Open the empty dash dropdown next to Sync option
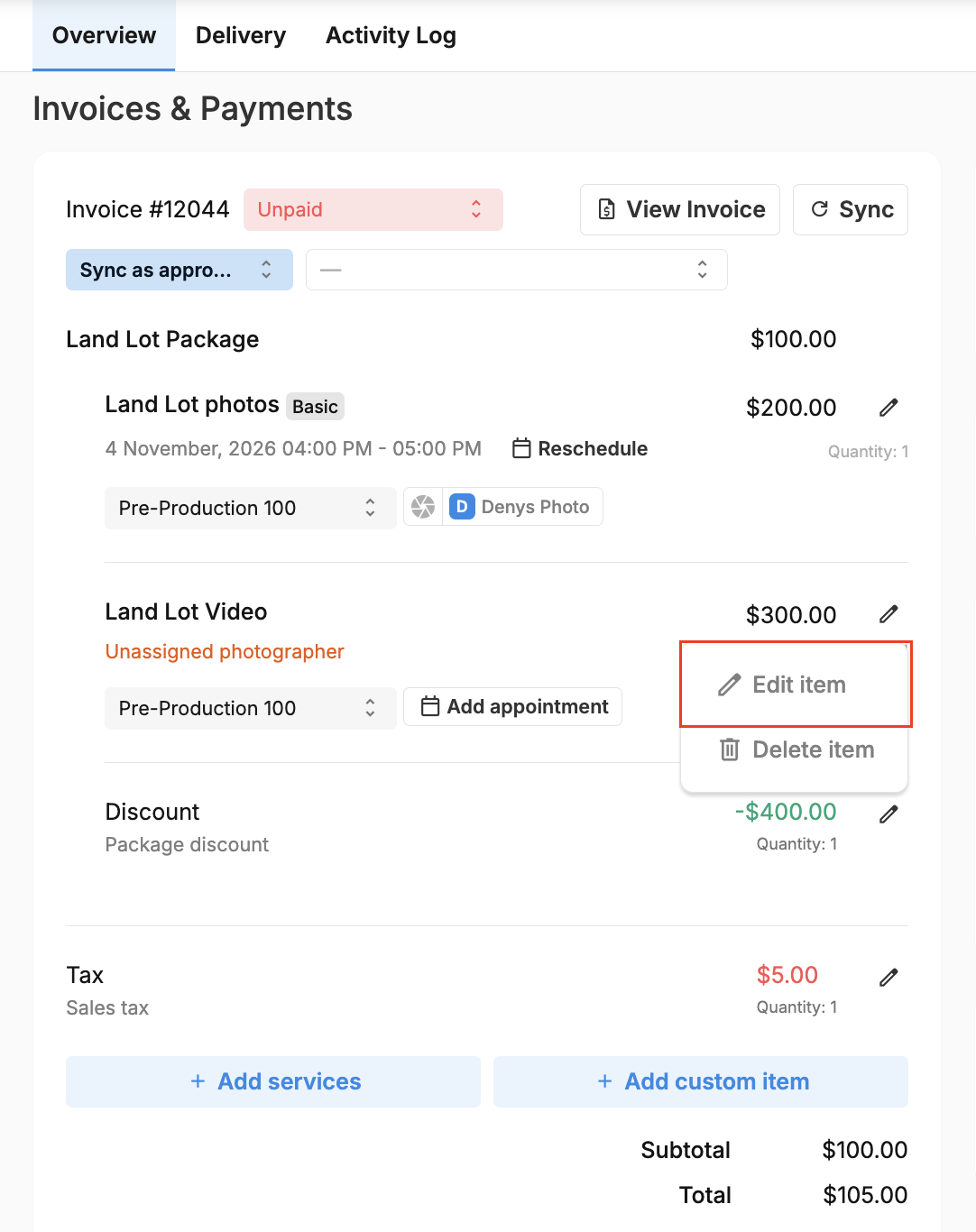Image resolution: width=976 pixels, height=1232 pixels. click(517, 270)
